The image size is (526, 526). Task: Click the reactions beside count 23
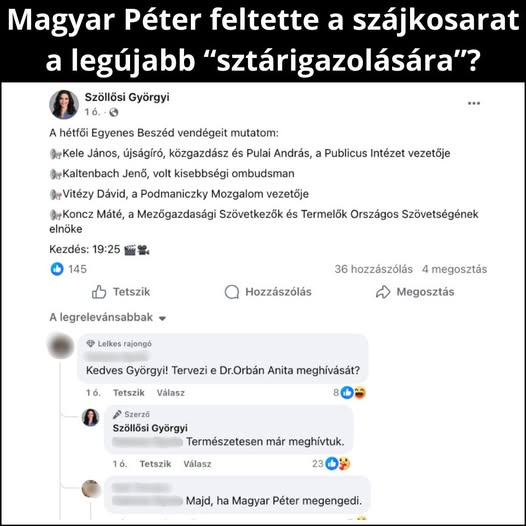click(x=338, y=464)
